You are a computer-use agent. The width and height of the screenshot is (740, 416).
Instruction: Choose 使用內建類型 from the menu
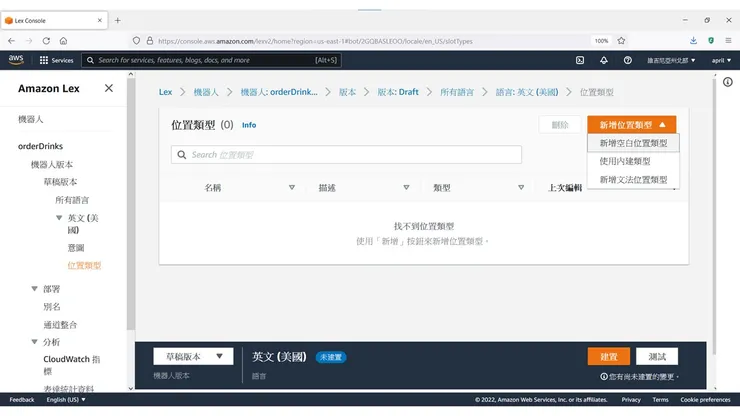point(633,161)
